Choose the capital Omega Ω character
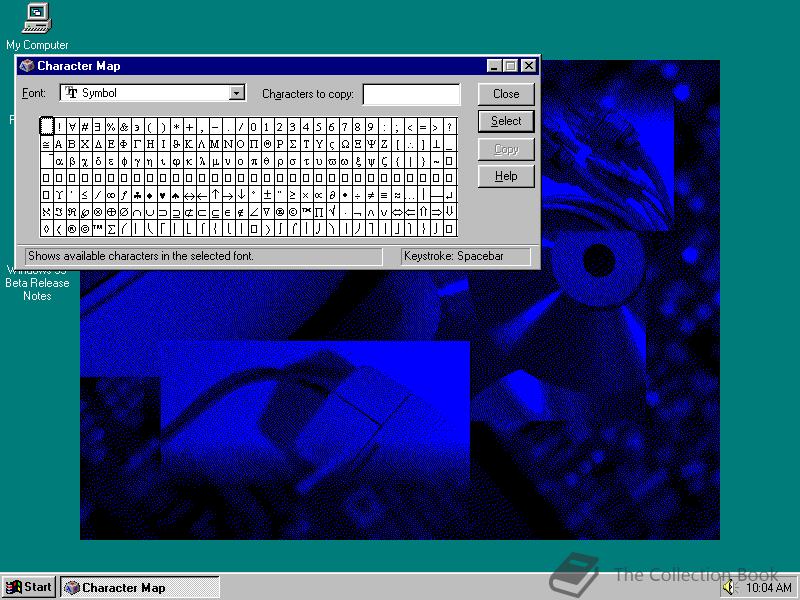The image size is (800, 600). [345, 144]
